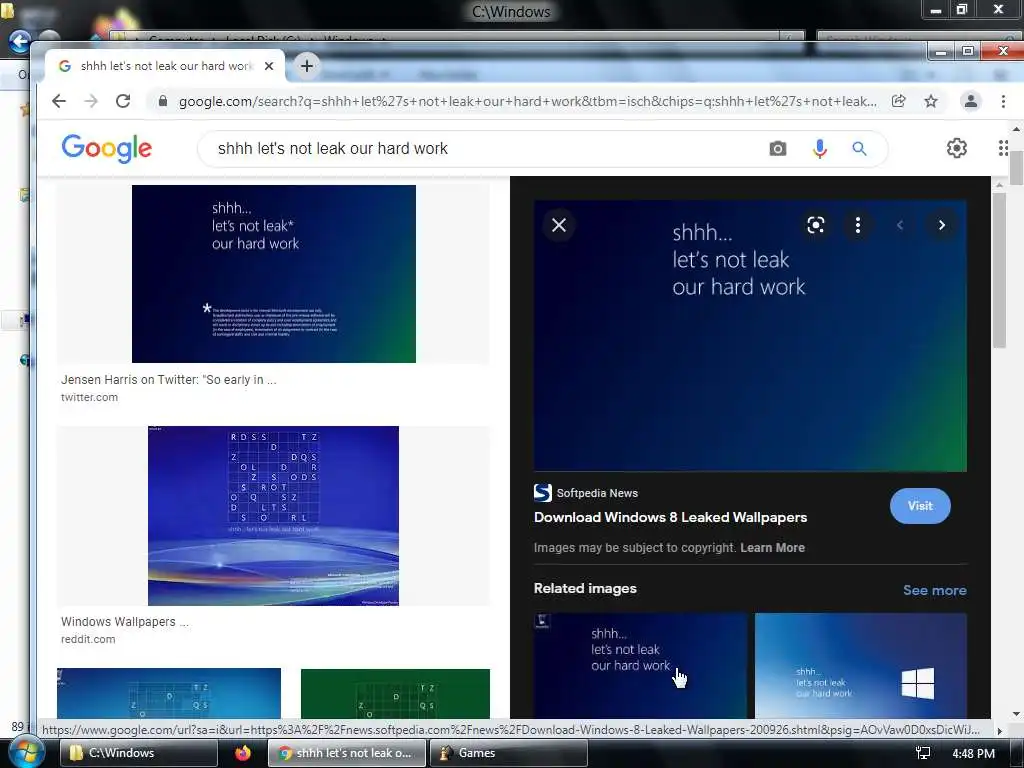The image size is (1024, 768).
Task: Launch Firefox from the taskbar
Action: (243, 753)
